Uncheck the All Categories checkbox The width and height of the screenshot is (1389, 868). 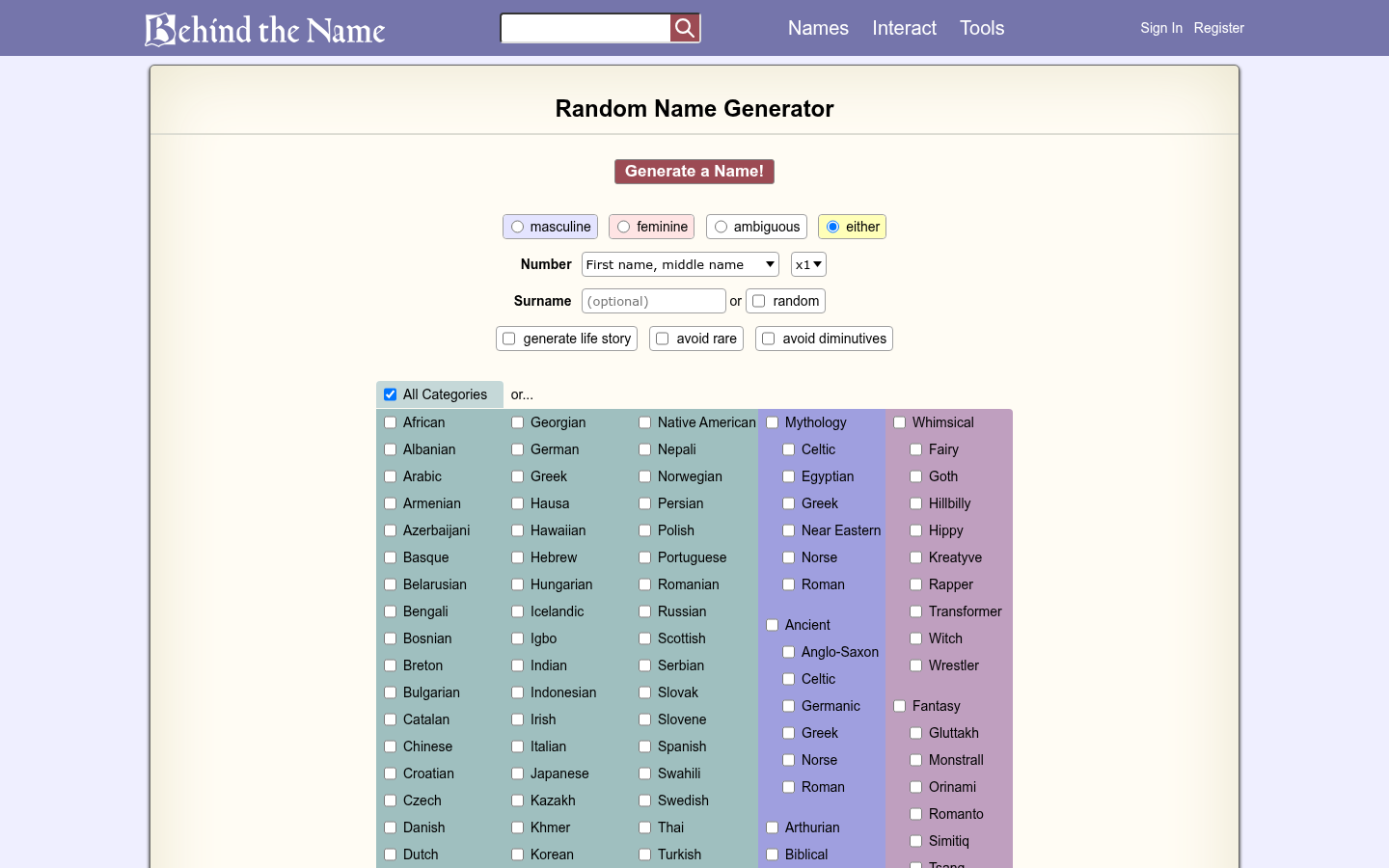[x=391, y=394]
